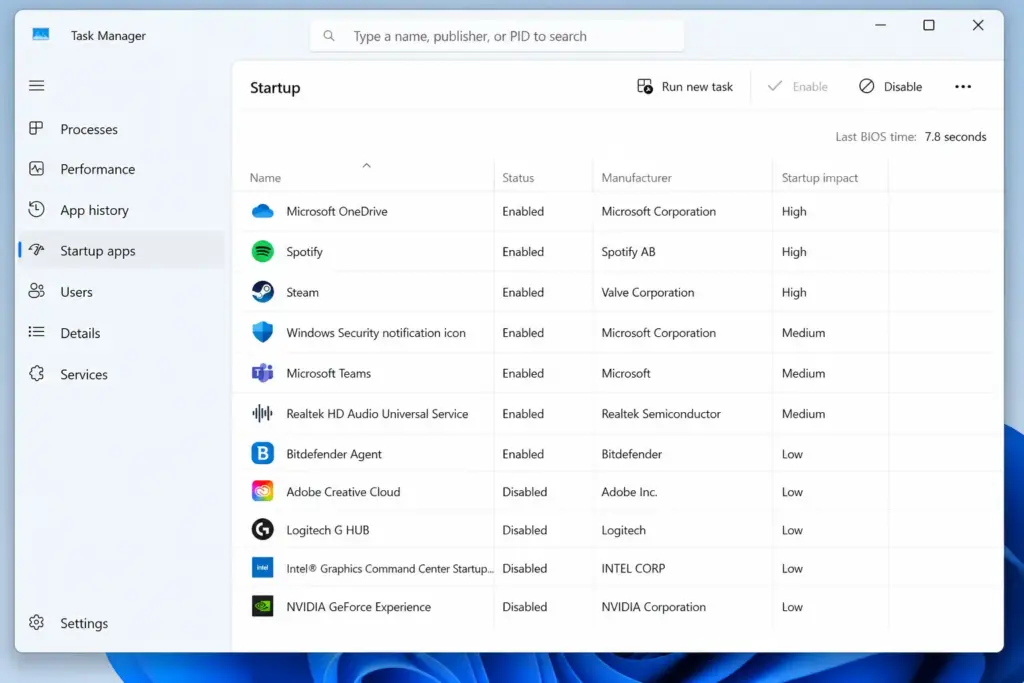Click the Disabled status of Adobe Creative Cloud
This screenshot has height=683, width=1024.
524,492
